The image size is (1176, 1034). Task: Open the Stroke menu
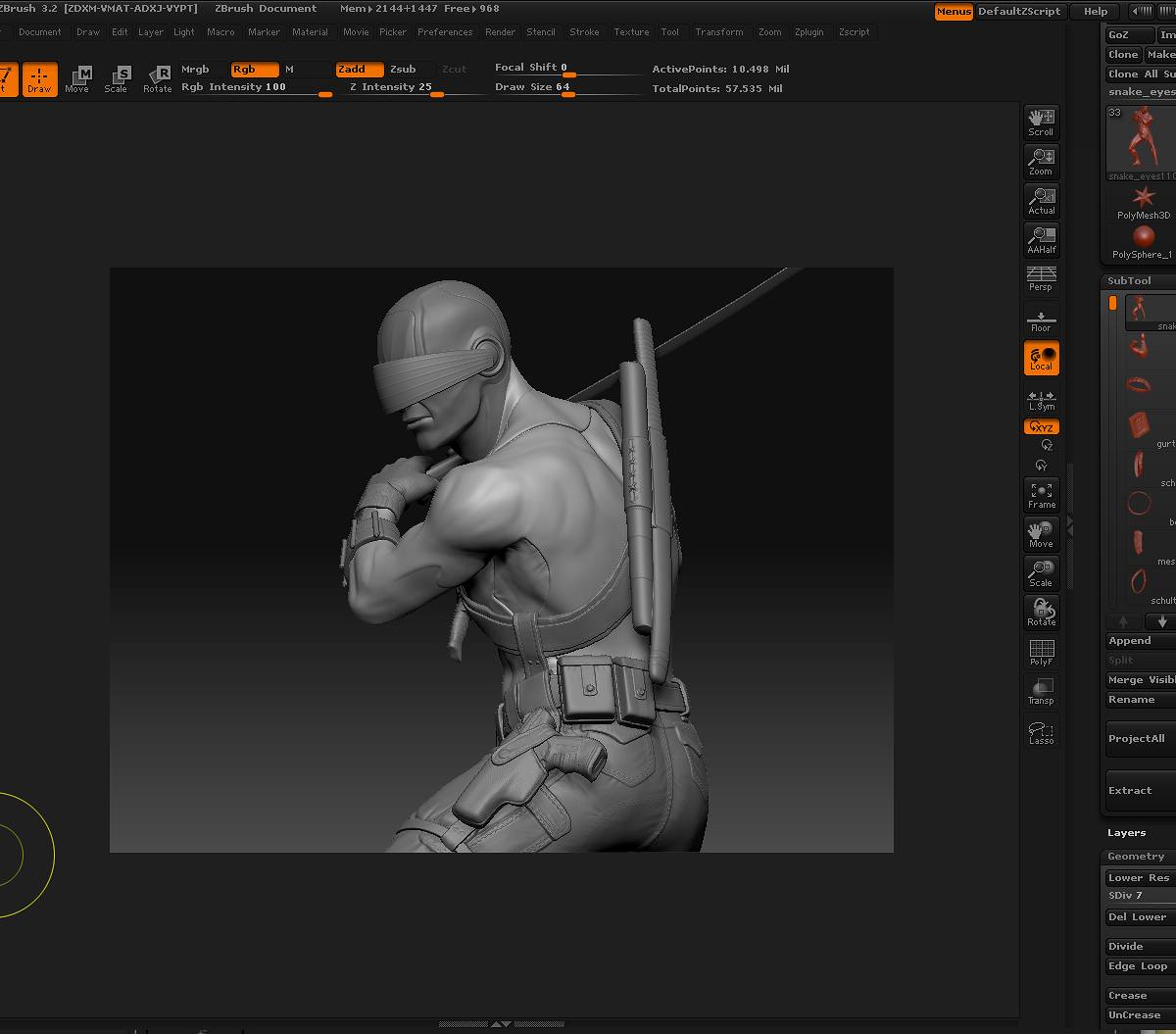pos(584,32)
